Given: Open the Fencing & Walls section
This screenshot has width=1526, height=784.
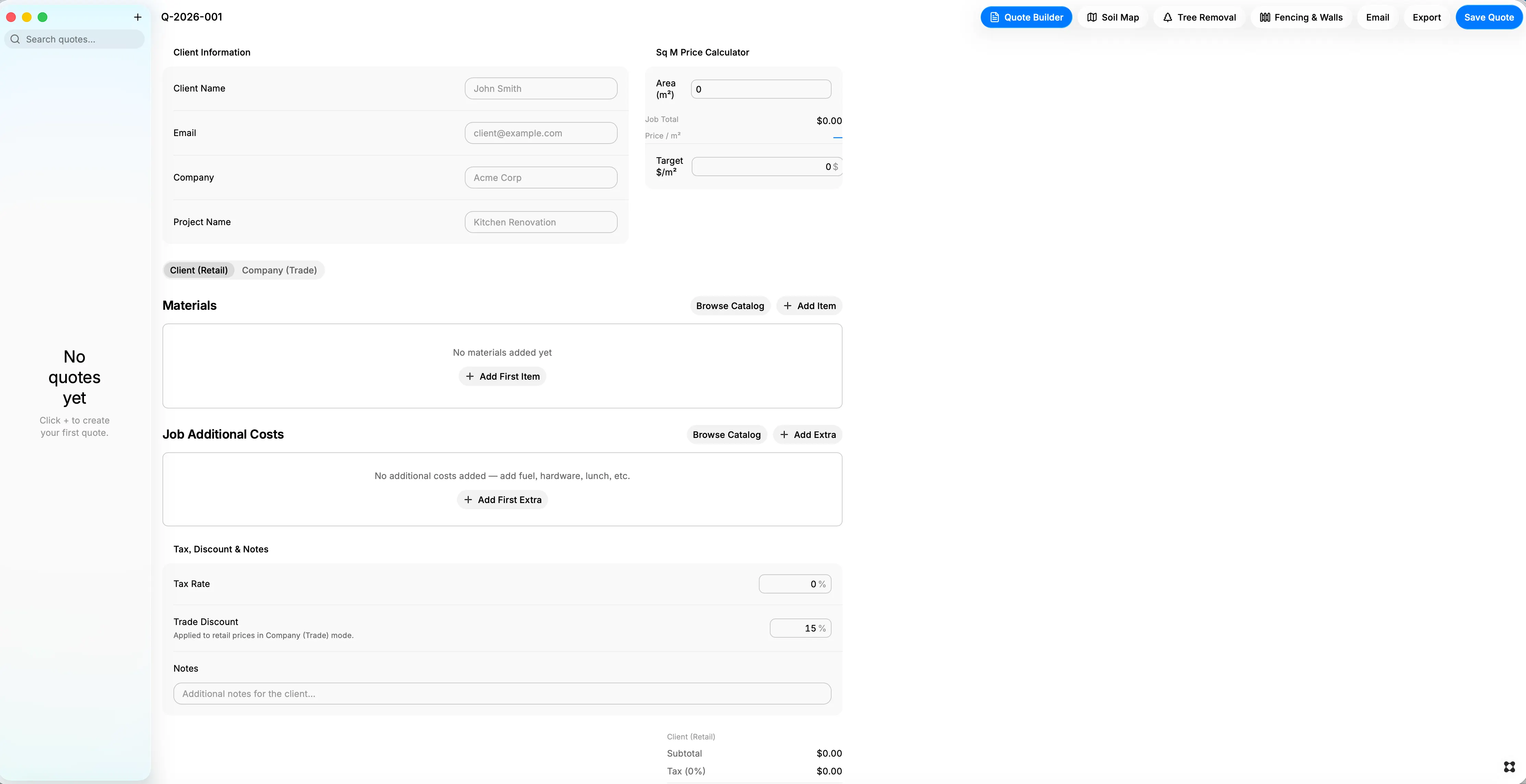Looking at the screenshot, I should pyautogui.click(x=1301, y=17).
